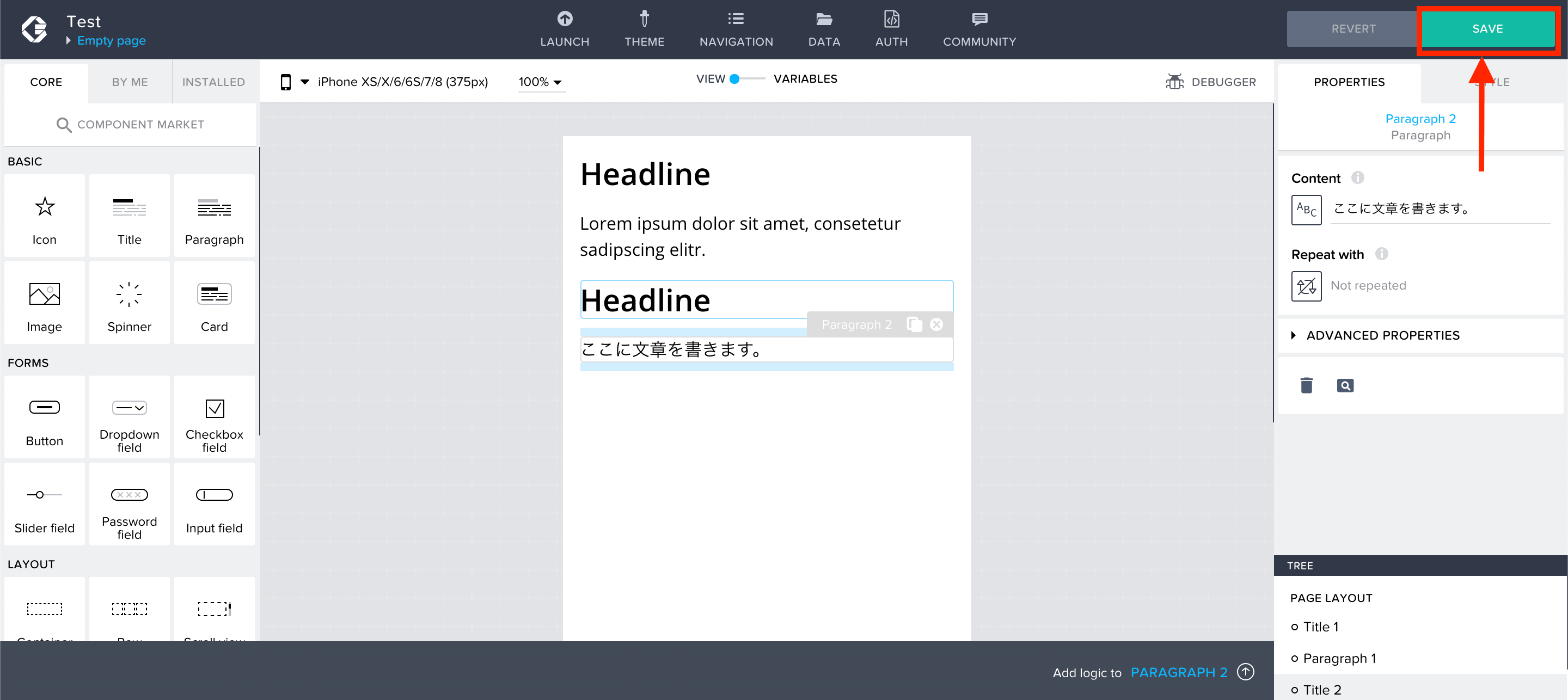Open the 100% zoom dropdown

pos(541,82)
